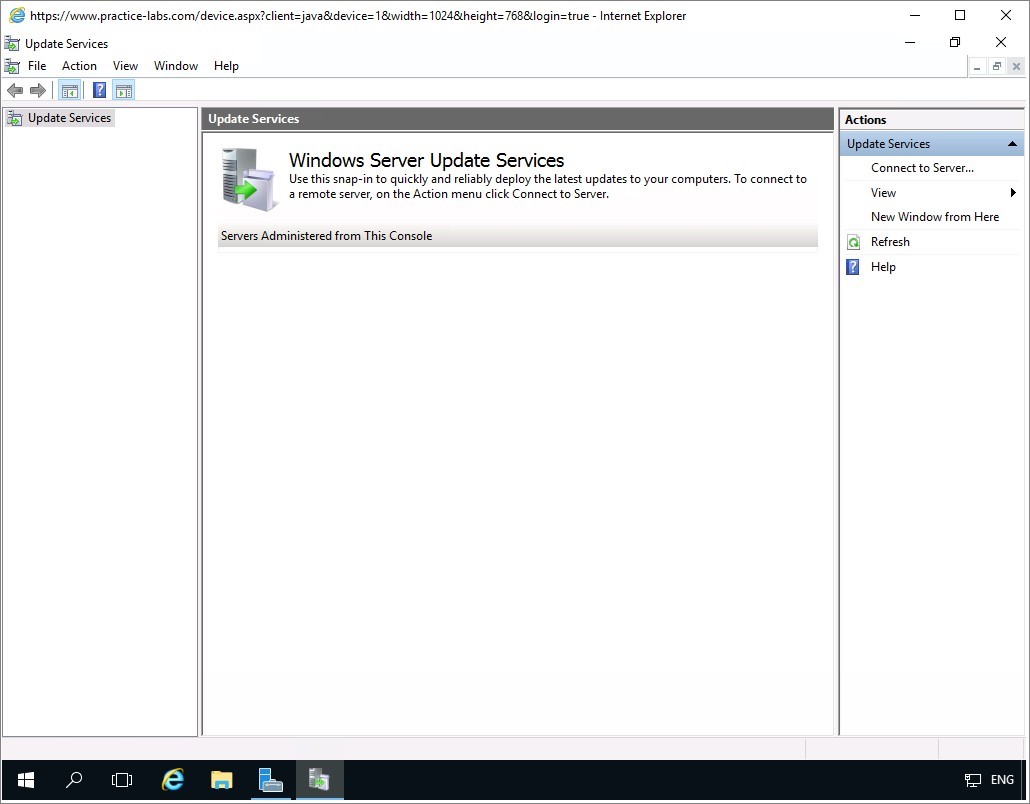This screenshot has width=1030, height=804.
Task: Click the blue Help toolbar icon
Action: [x=99, y=91]
